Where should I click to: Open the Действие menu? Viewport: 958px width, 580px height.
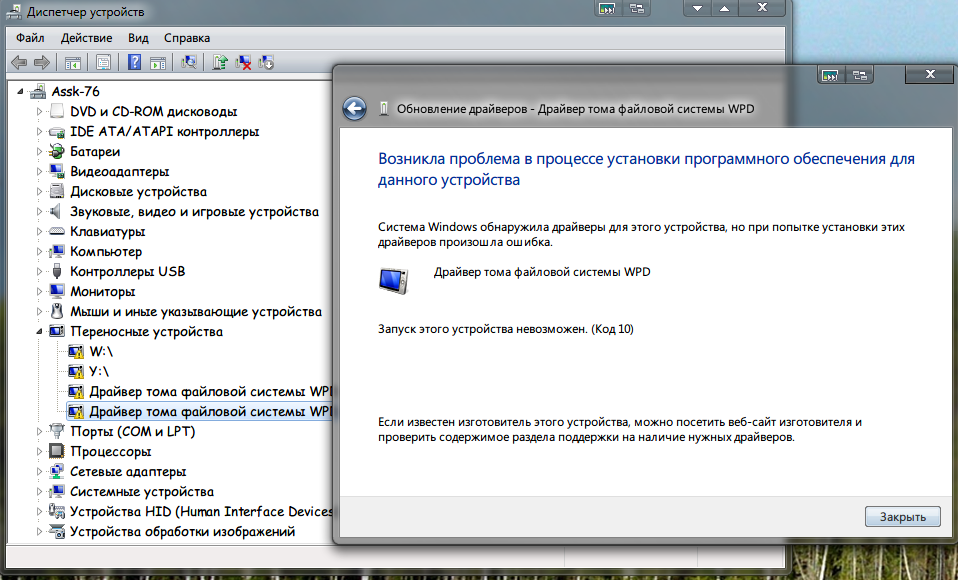point(86,38)
